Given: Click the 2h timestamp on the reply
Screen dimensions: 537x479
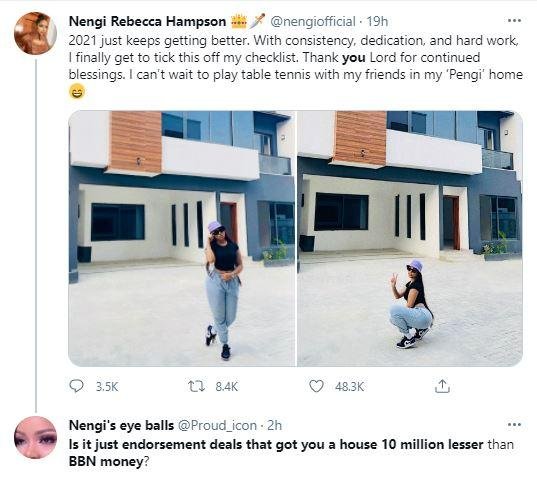Looking at the screenshot, I should pos(274,425).
